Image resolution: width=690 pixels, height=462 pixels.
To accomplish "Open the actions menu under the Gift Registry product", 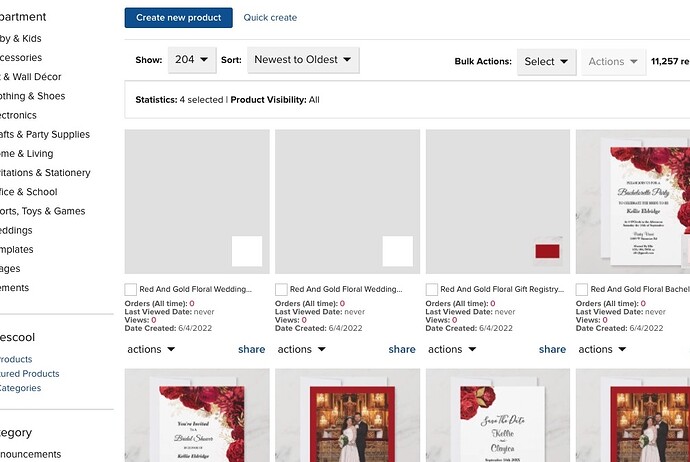I will [452, 349].
